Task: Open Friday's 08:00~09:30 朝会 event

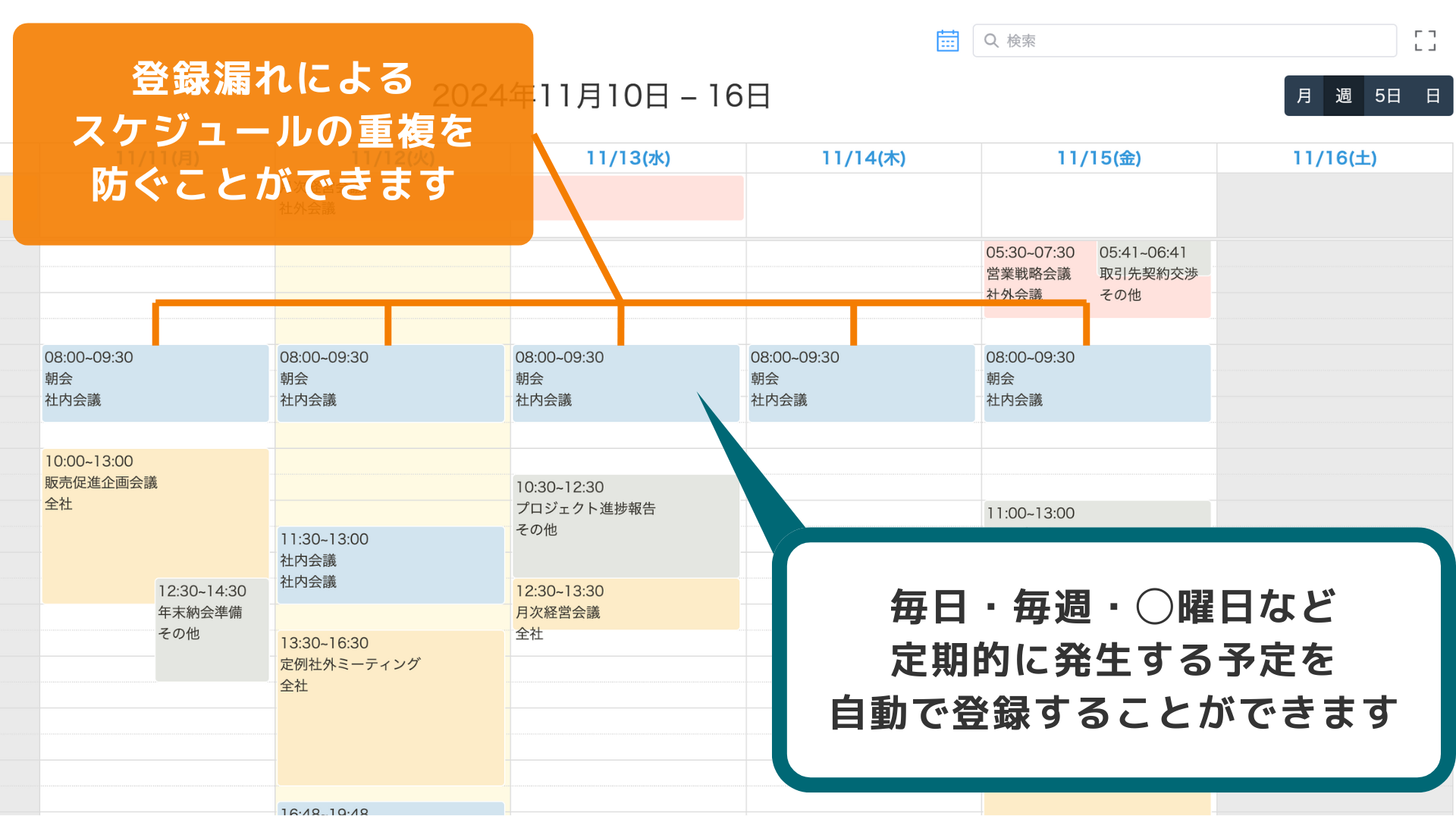Action: pyautogui.click(x=1097, y=383)
